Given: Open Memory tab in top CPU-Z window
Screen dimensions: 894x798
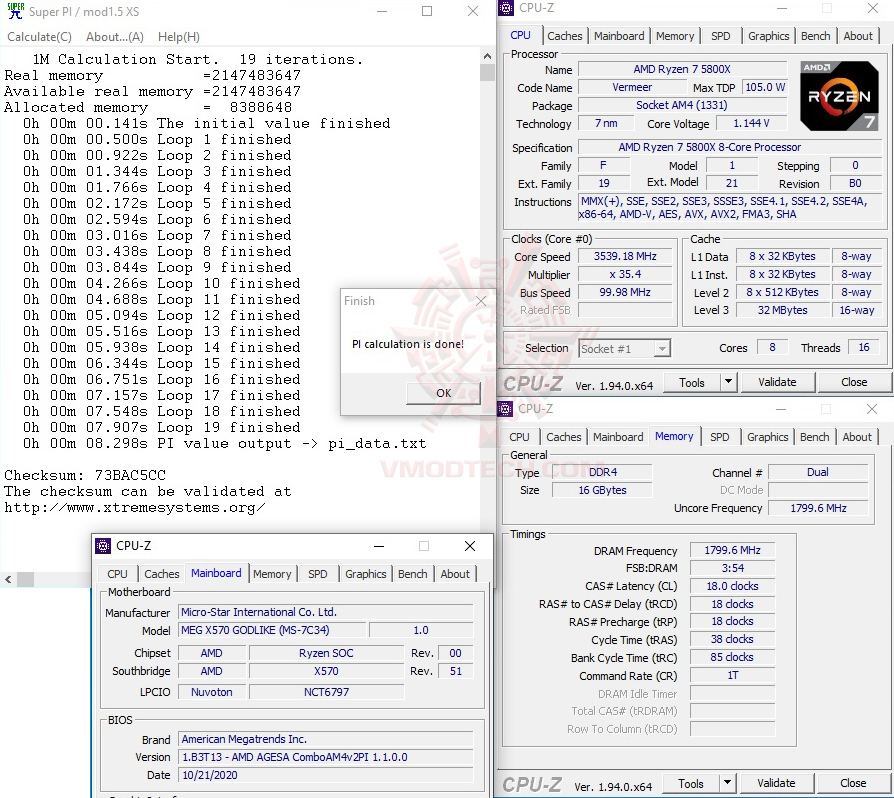Looking at the screenshot, I should click(674, 36).
